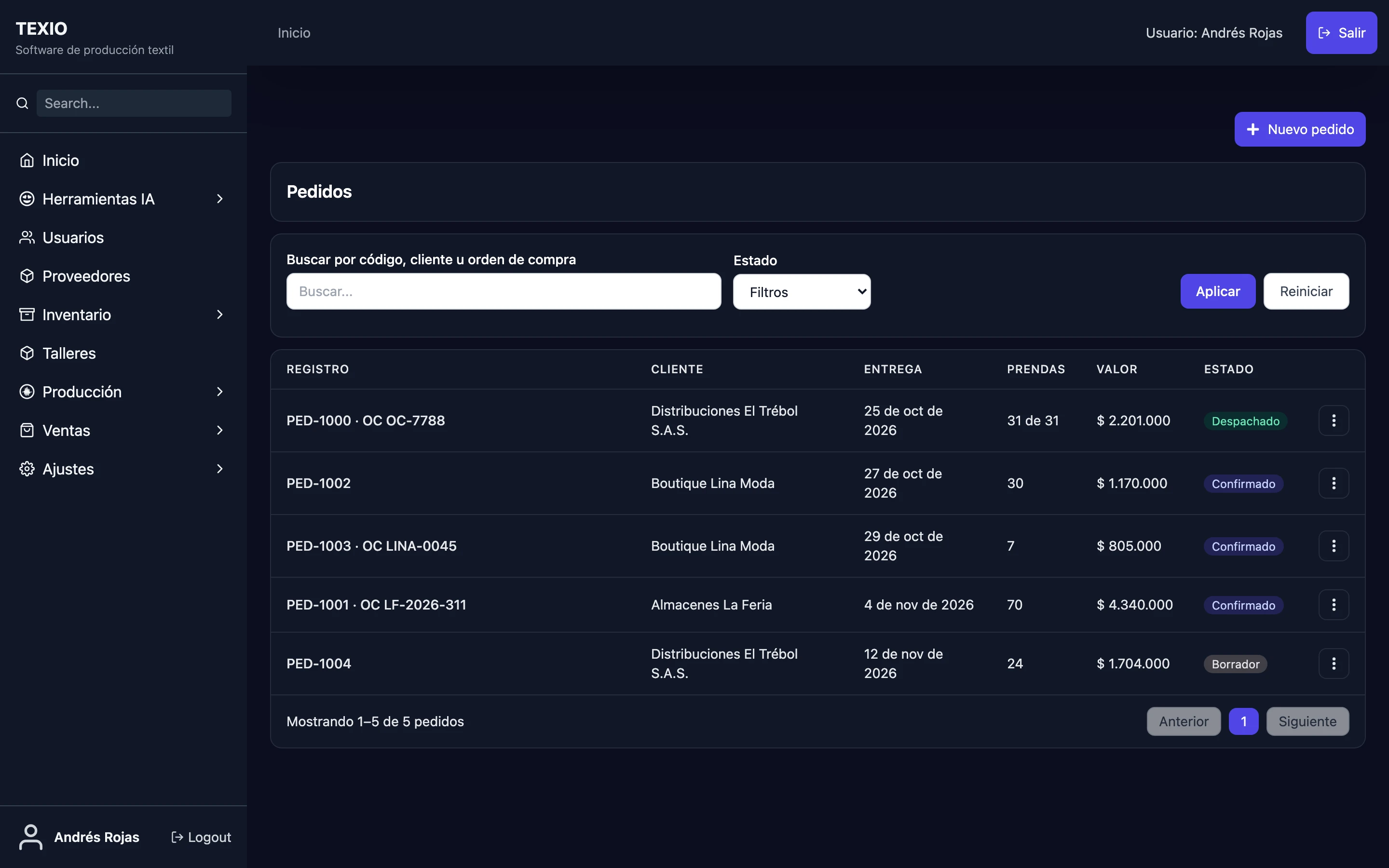
Task: Click the Borrador status badge
Action: point(1235,664)
